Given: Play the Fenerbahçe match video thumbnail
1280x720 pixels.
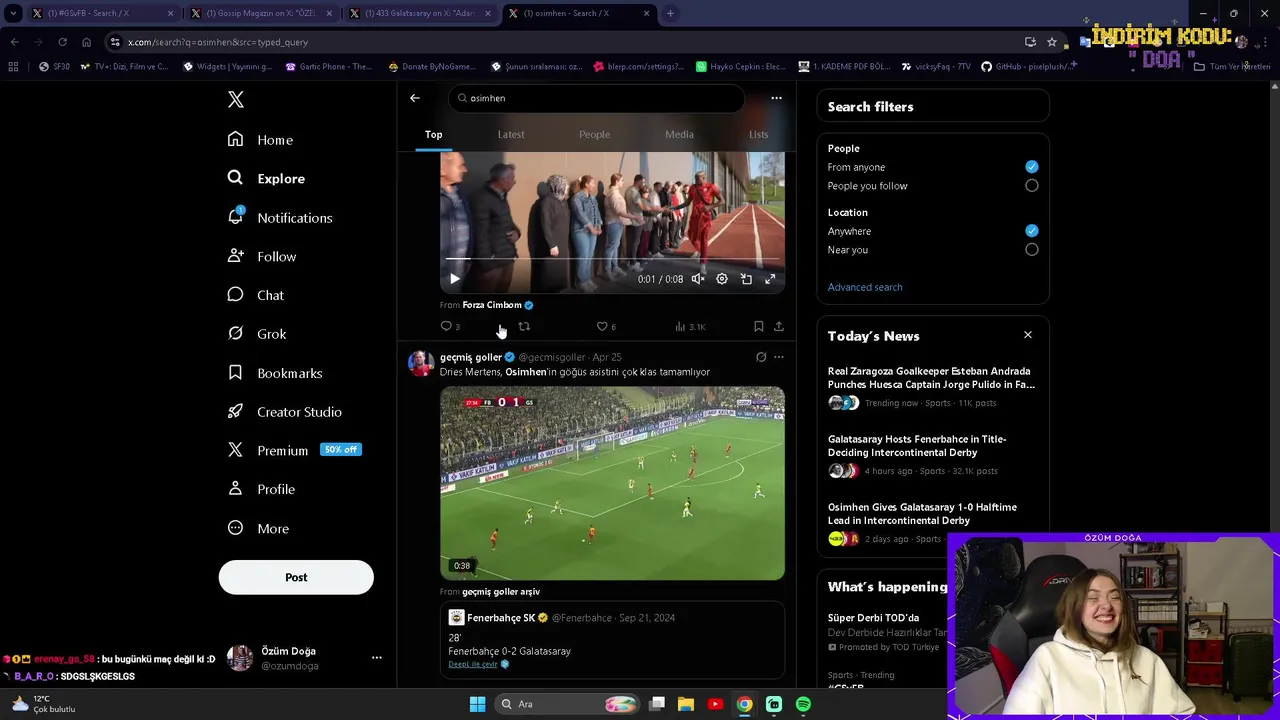Looking at the screenshot, I should tap(612, 483).
